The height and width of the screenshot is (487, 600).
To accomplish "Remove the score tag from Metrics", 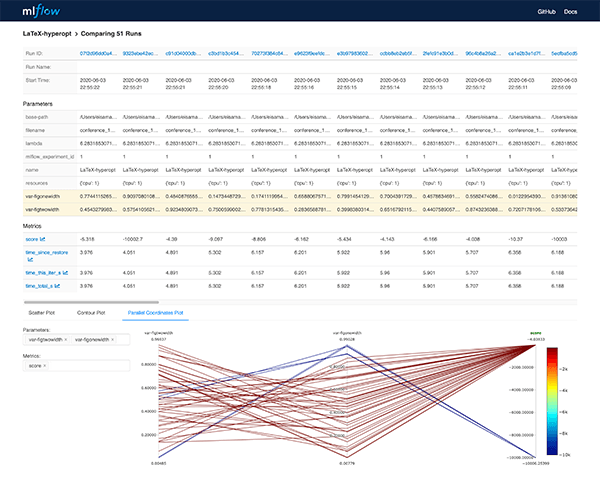I will tap(44, 366).
